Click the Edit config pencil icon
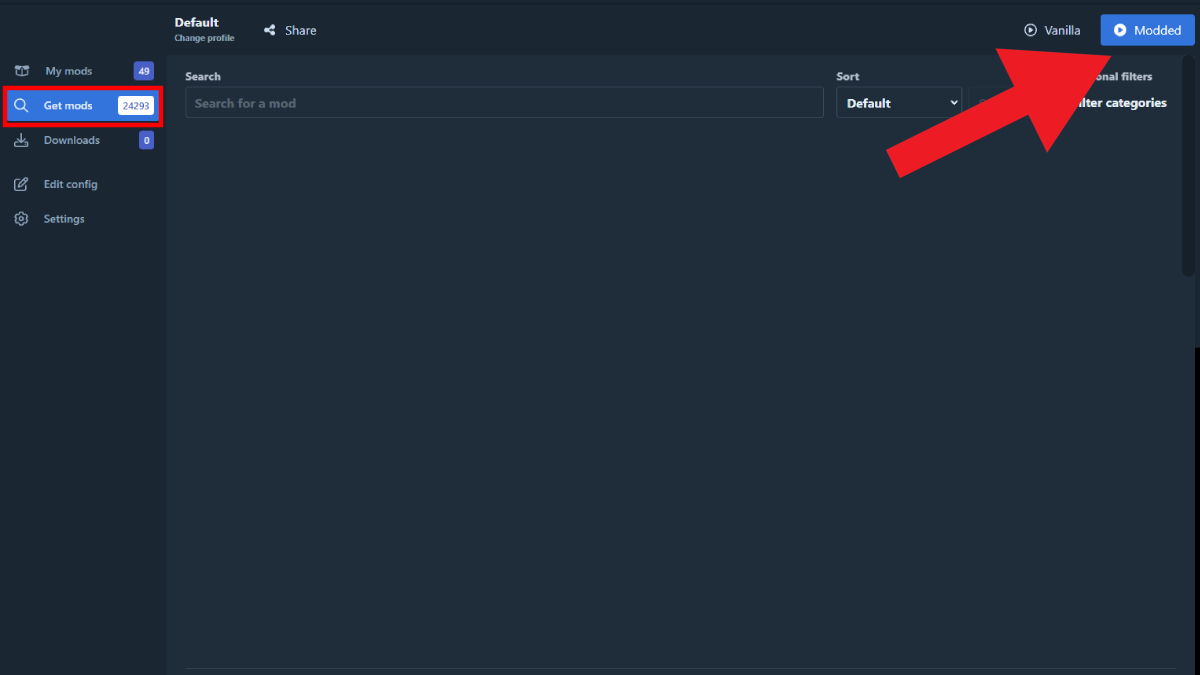 point(21,185)
